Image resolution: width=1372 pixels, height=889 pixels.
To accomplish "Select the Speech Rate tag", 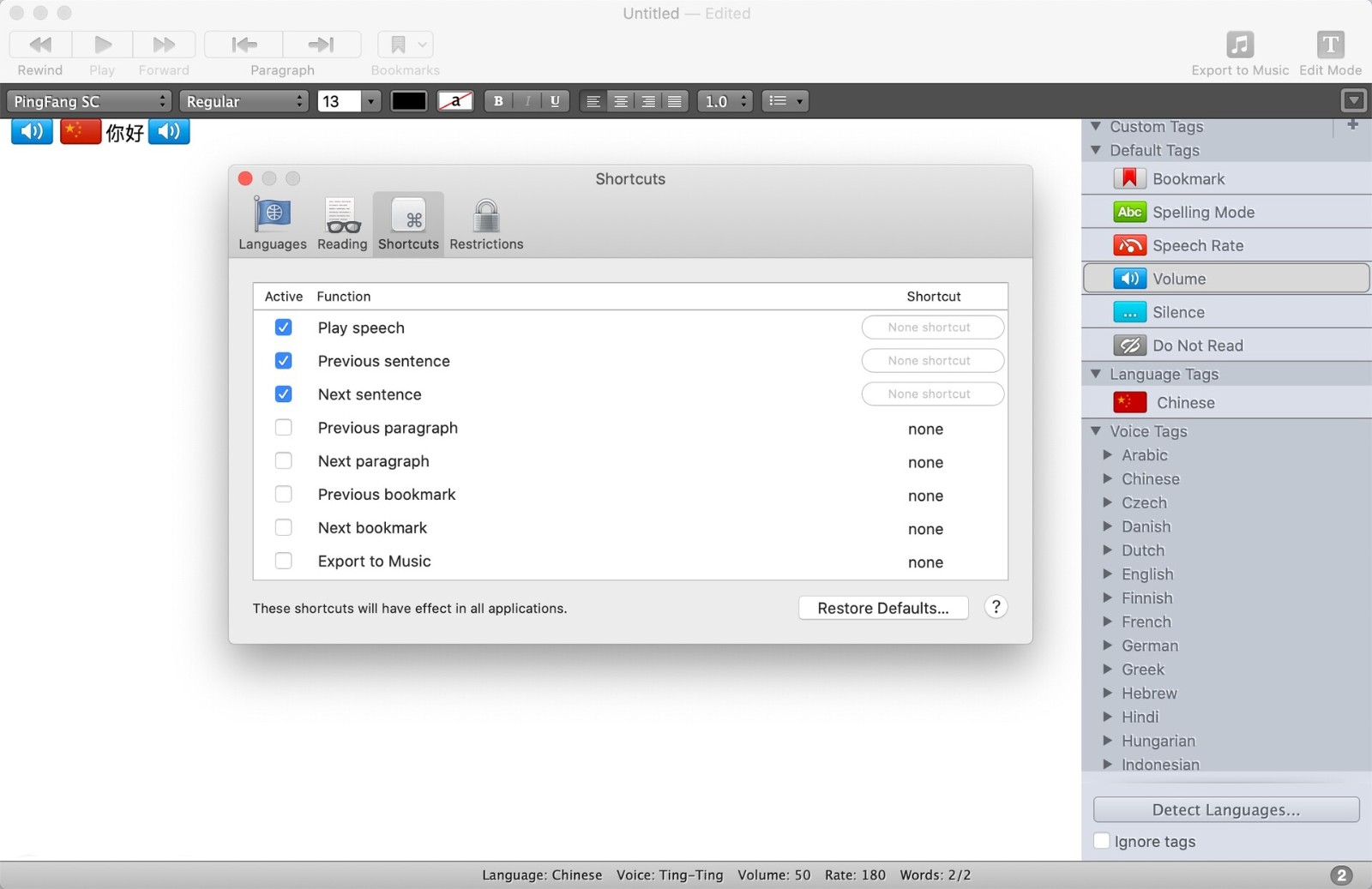I will tap(1227, 245).
